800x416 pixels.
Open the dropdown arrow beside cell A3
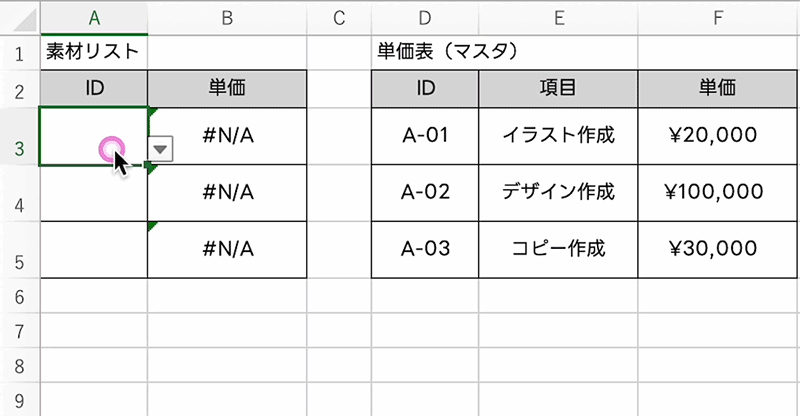pyautogui.click(x=160, y=148)
